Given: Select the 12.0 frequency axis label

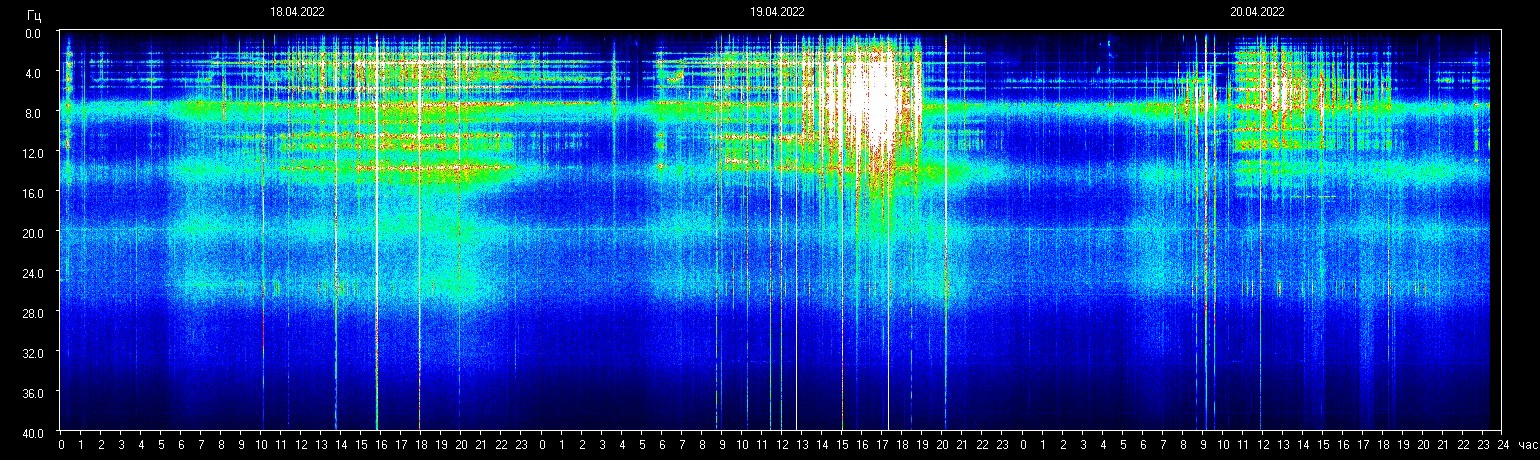Looking at the screenshot, I should coord(31,153).
